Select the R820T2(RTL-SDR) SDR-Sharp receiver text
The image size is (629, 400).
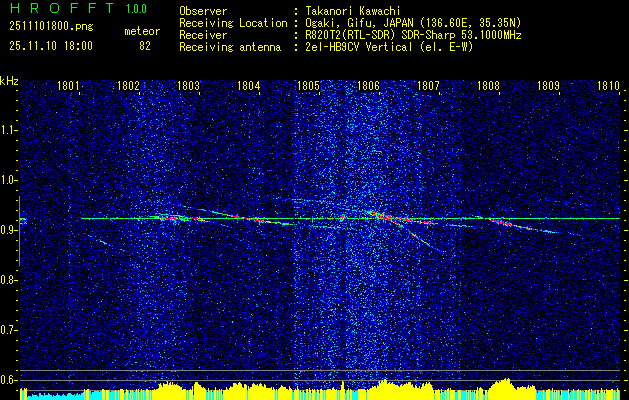click(413, 35)
